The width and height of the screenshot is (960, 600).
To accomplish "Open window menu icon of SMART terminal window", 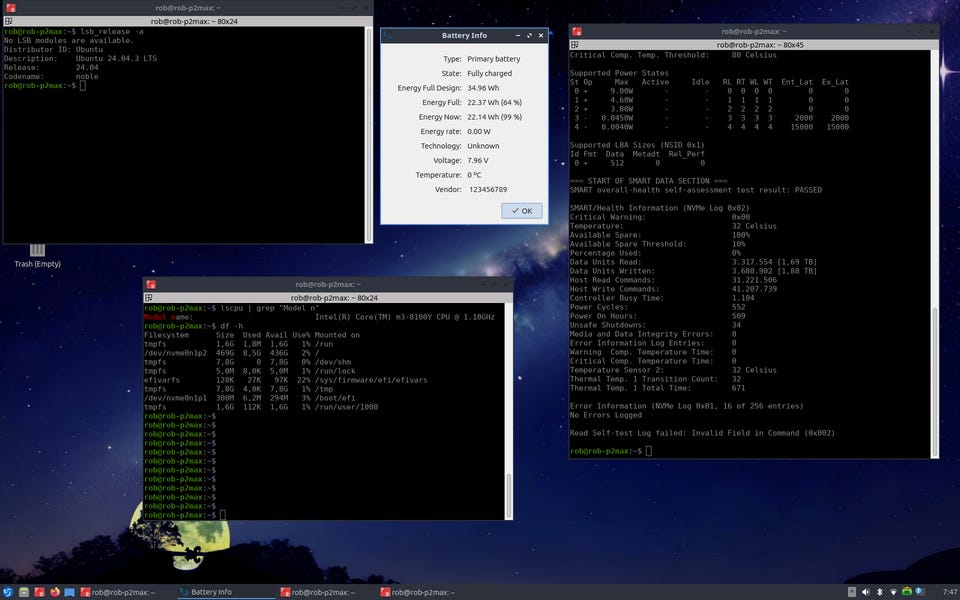I will tap(577, 32).
